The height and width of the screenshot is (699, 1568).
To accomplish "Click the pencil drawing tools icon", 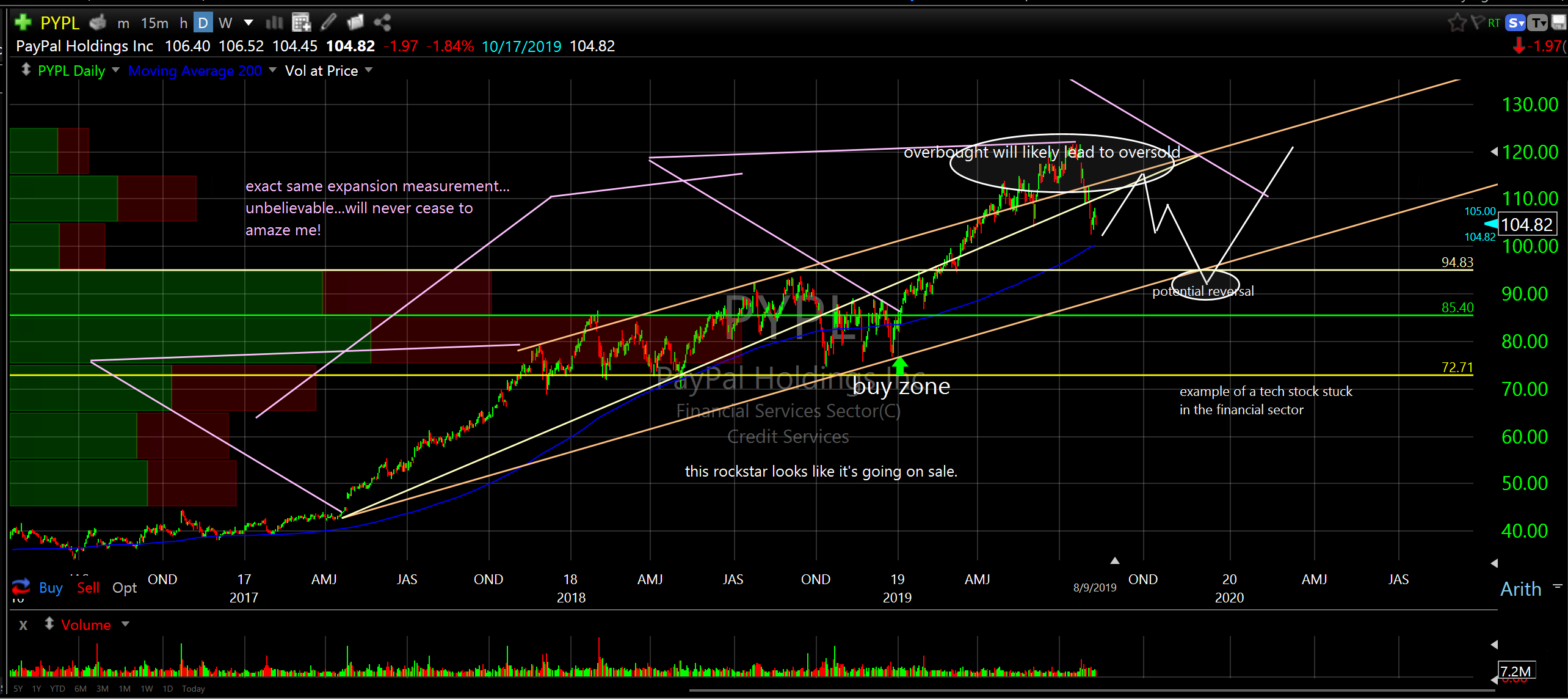I will coord(328,23).
